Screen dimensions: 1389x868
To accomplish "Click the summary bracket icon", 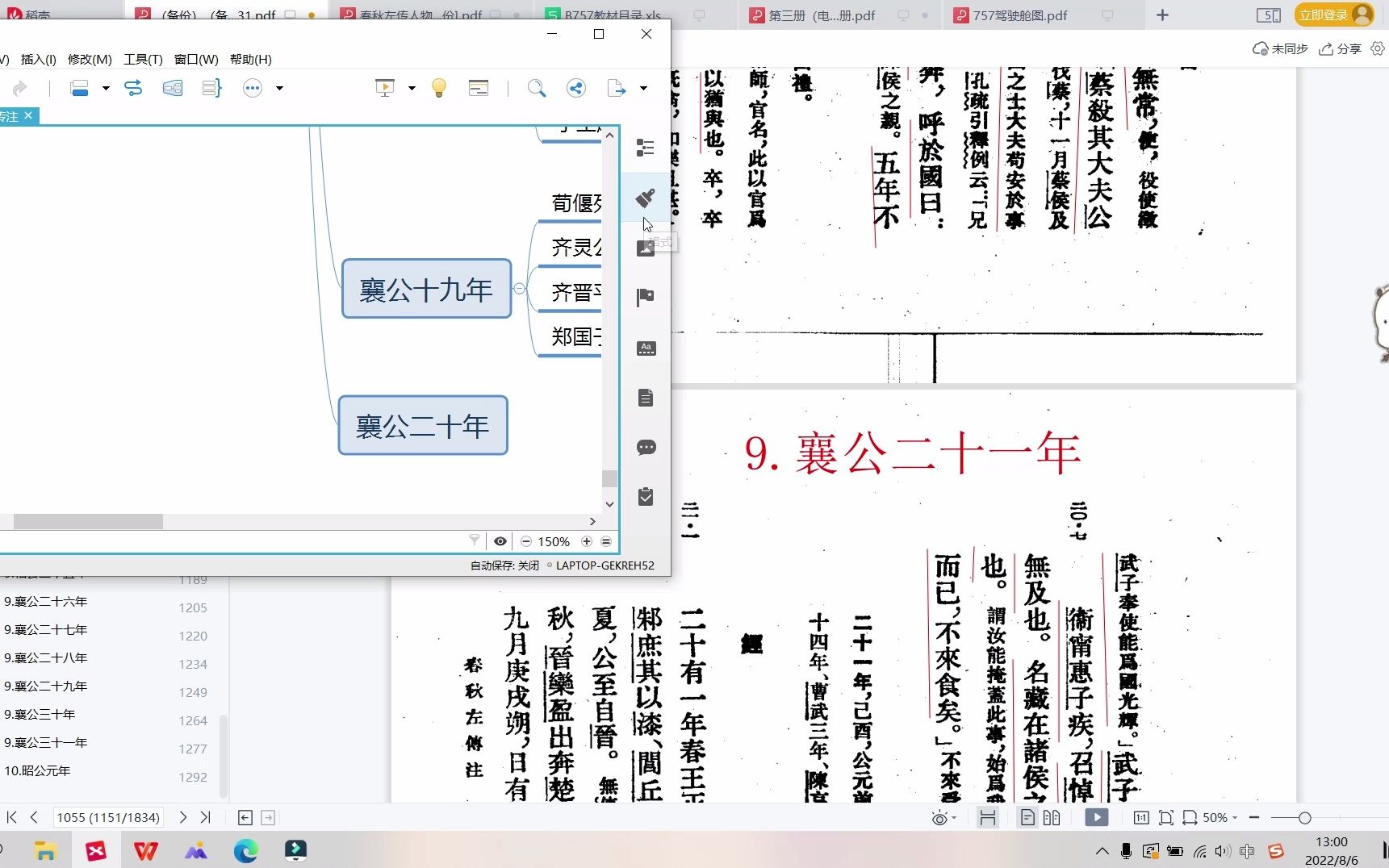I will (211, 88).
